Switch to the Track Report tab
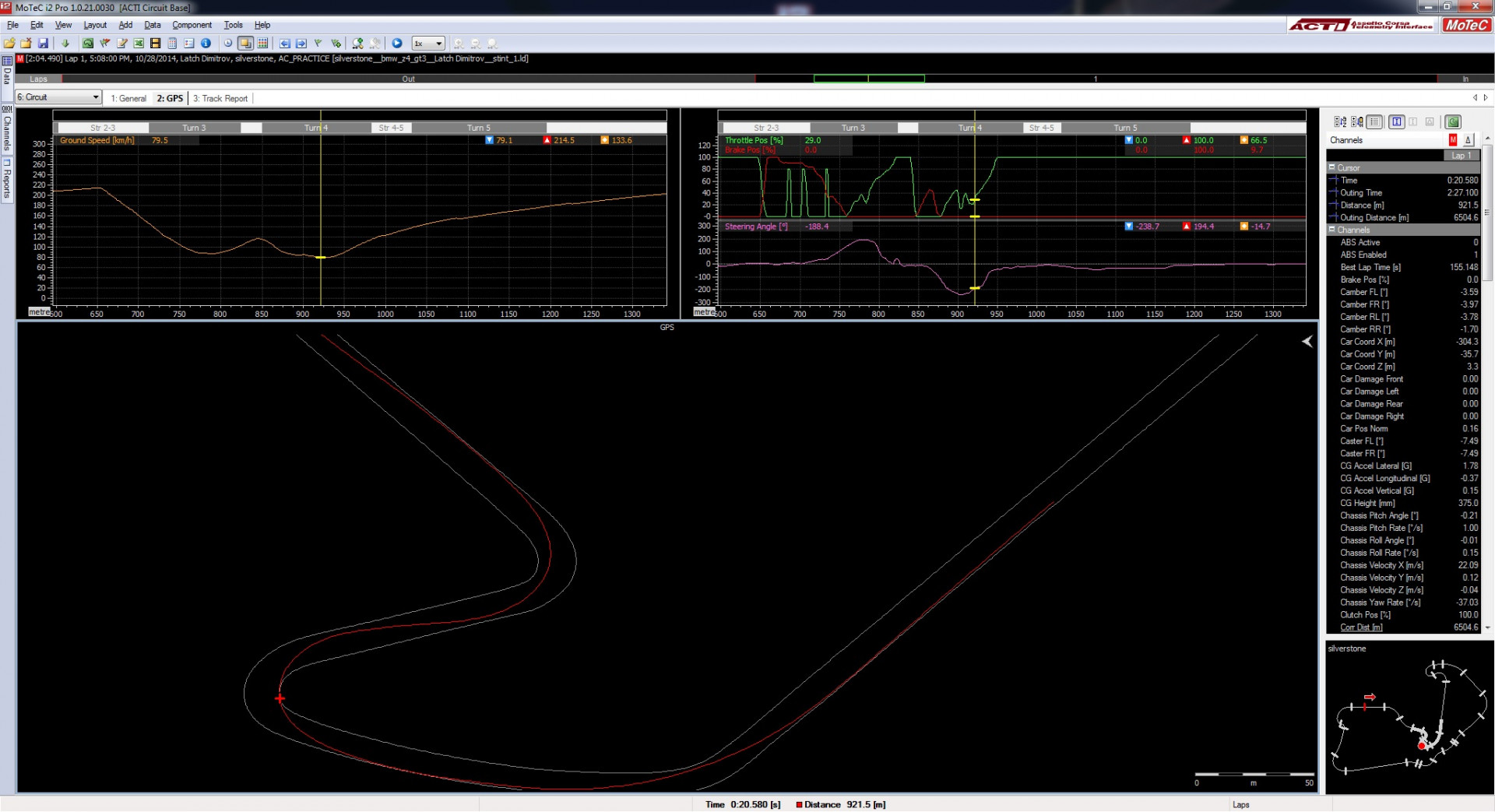 220,98
